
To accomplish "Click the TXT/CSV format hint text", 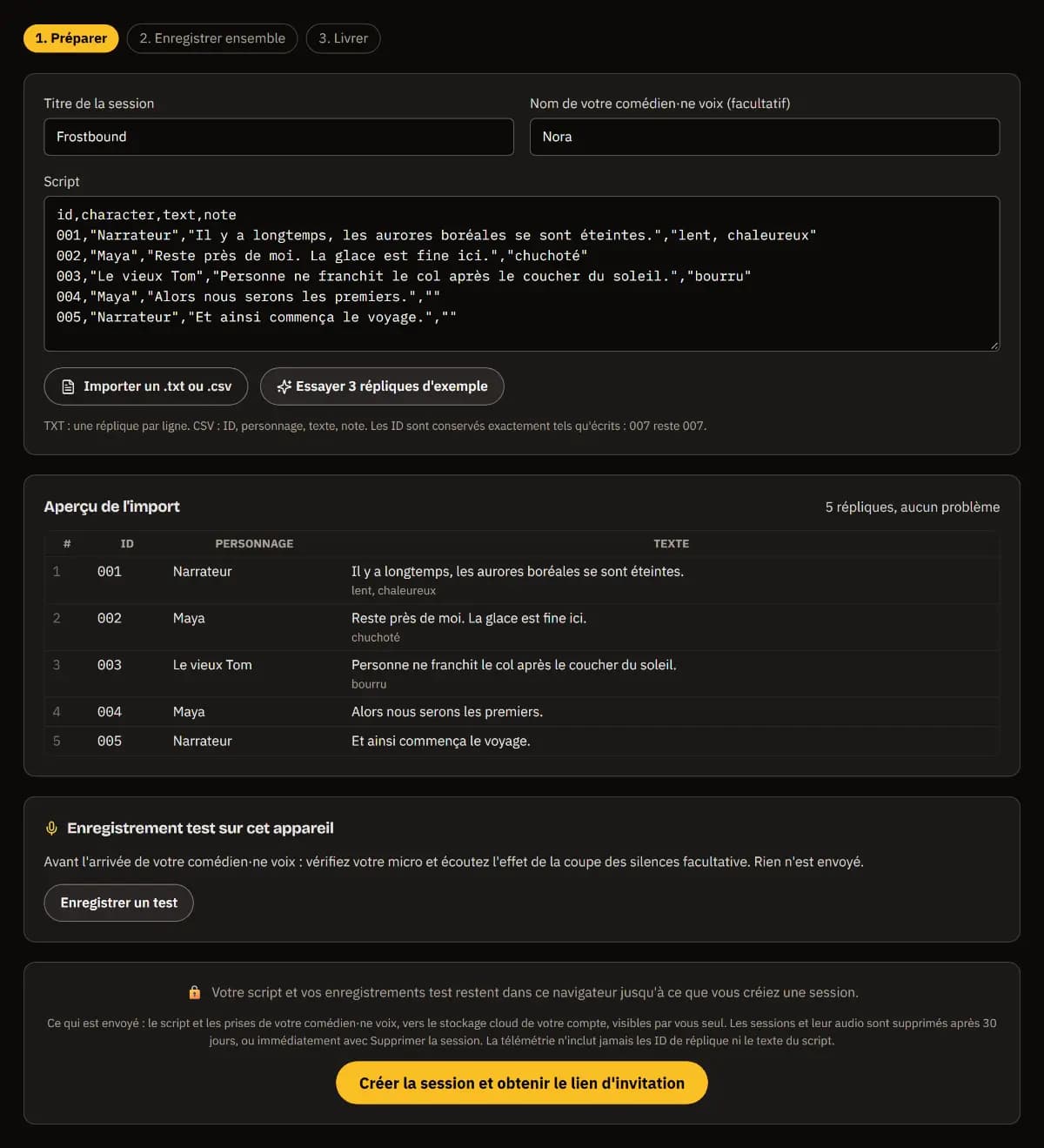I will (x=375, y=426).
